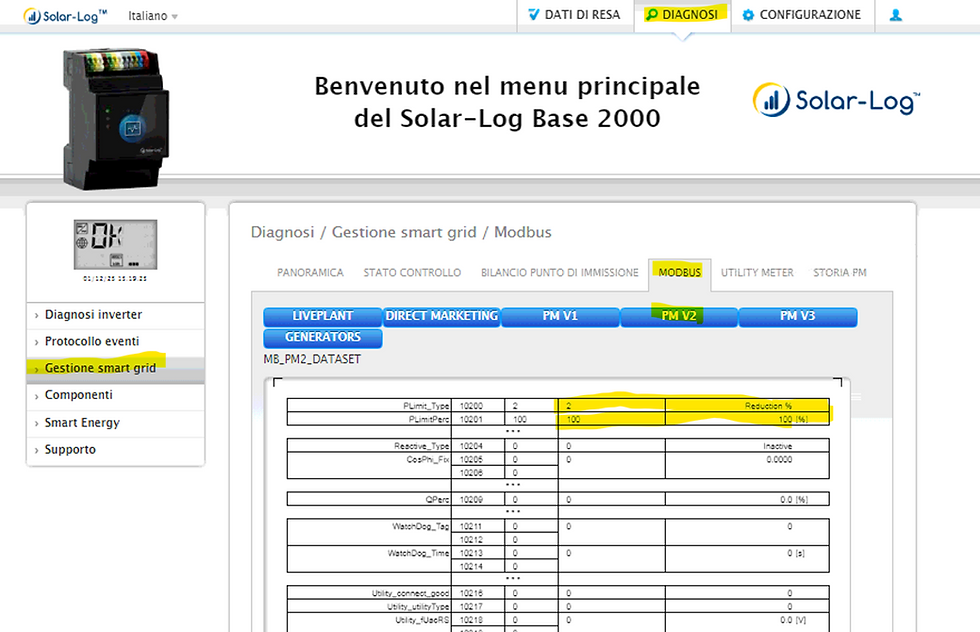The width and height of the screenshot is (980, 632).
Task: Open Smart Energy in sidebar
Action: (82, 423)
